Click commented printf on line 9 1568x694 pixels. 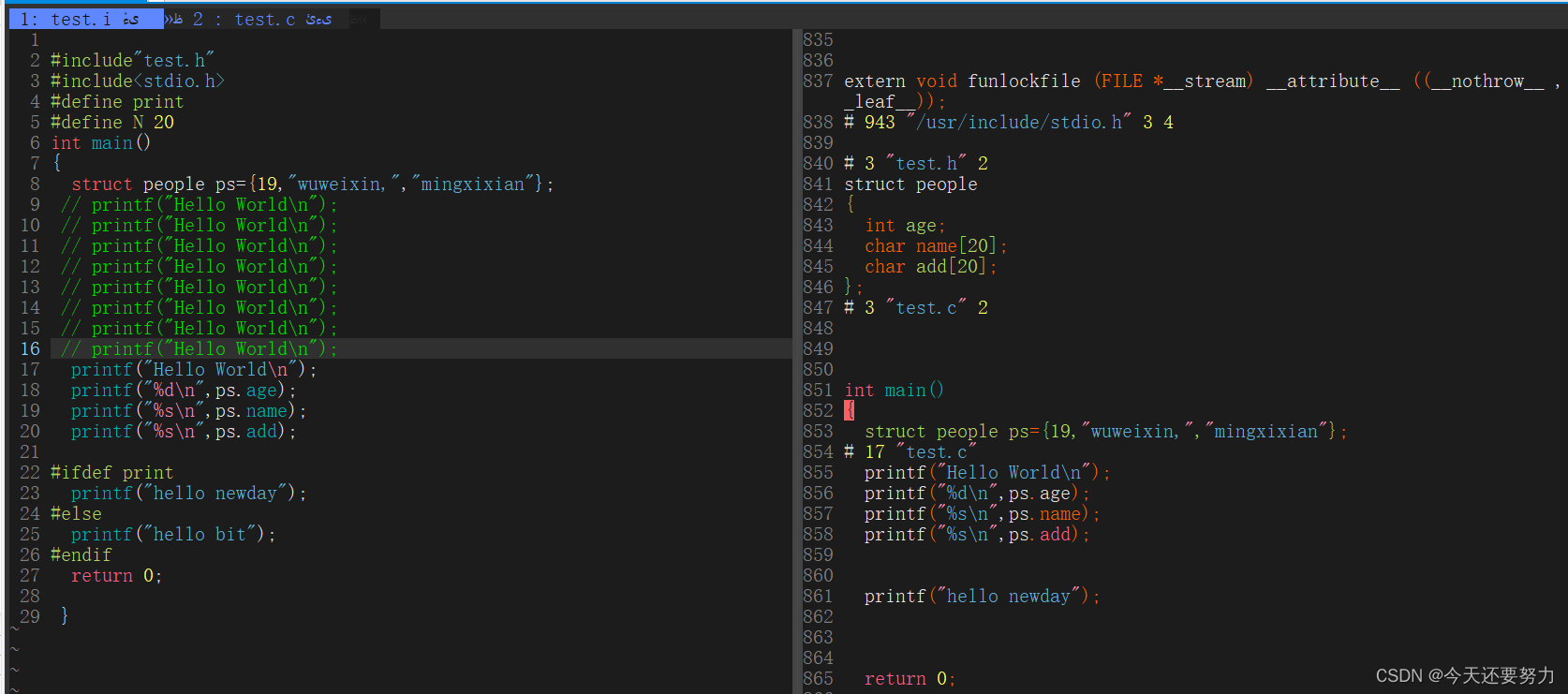point(199,205)
